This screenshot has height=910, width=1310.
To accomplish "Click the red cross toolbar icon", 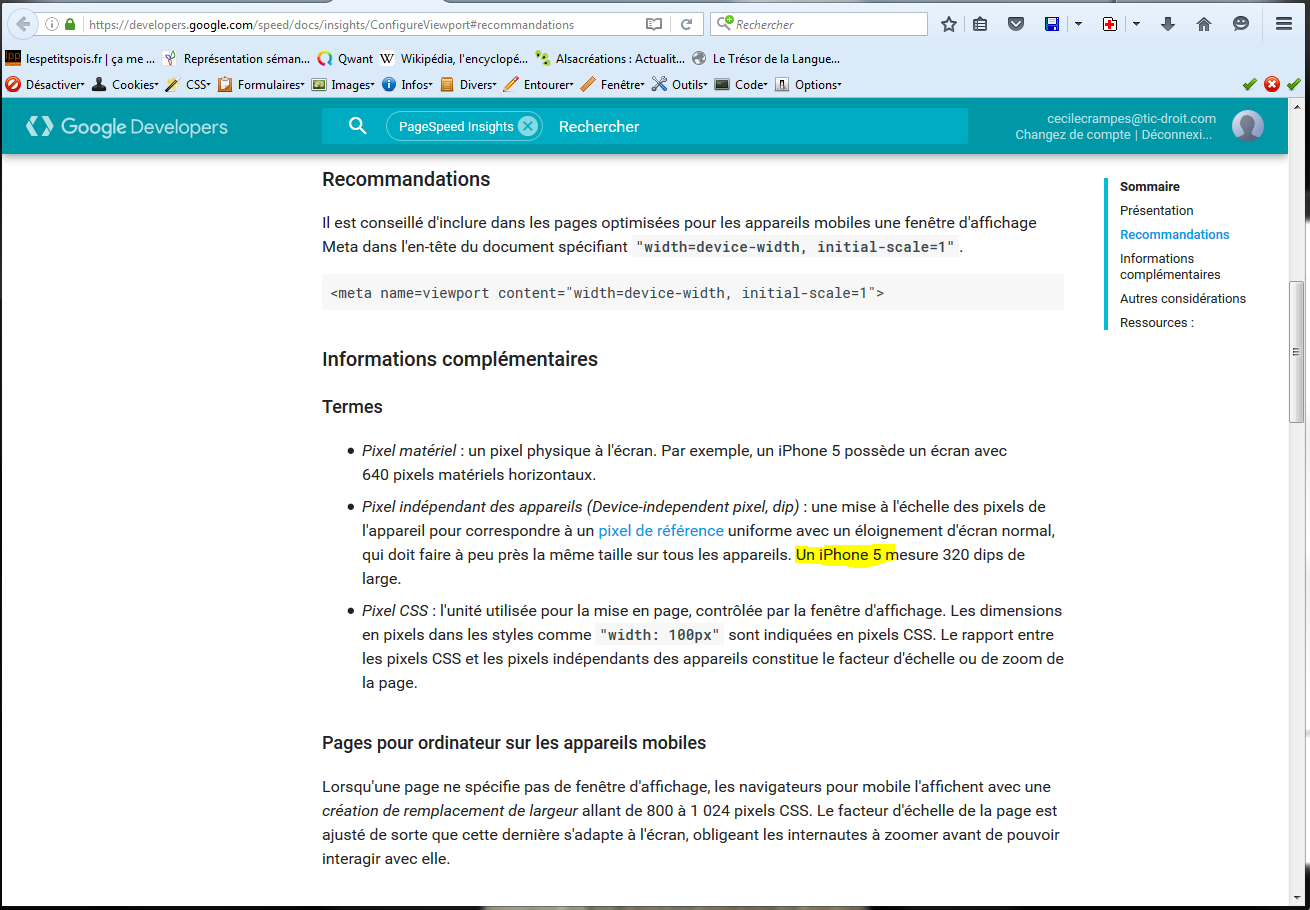I will (1110, 24).
